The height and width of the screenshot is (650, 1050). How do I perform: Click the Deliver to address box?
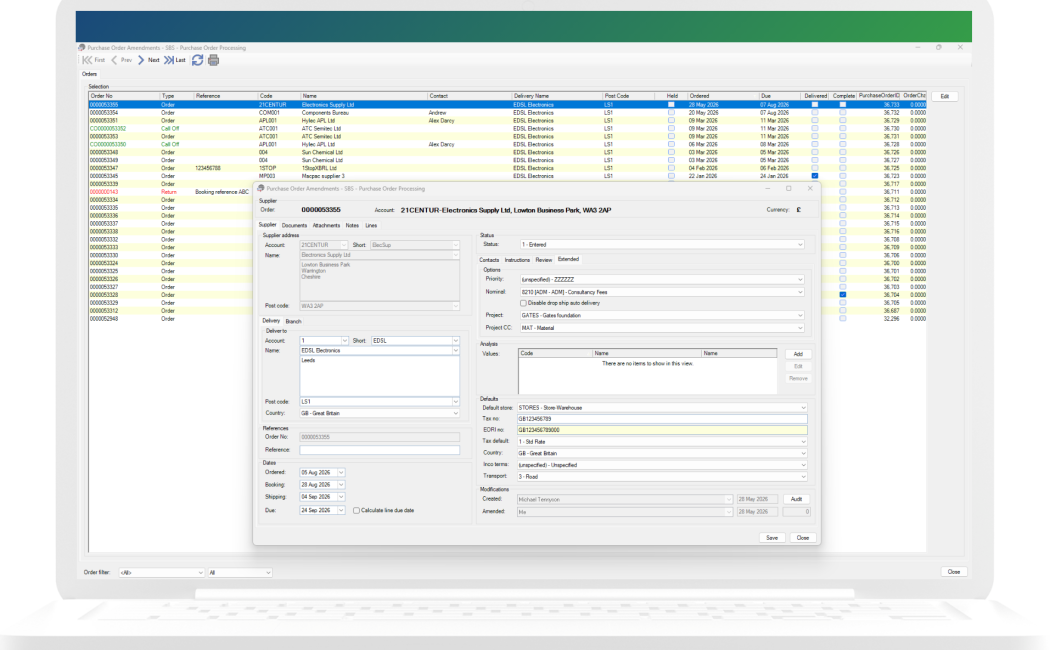point(380,376)
